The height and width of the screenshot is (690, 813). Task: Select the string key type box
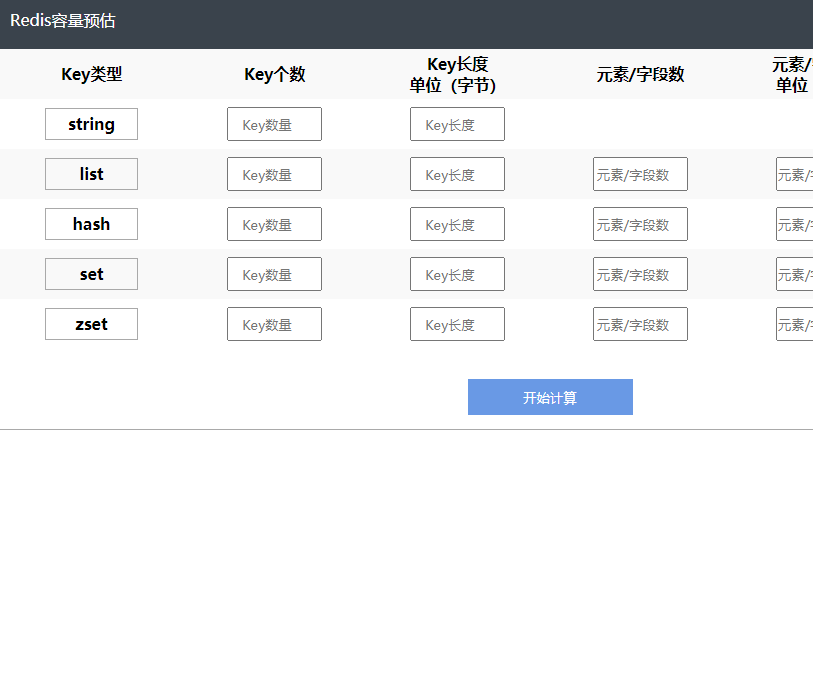[91, 124]
